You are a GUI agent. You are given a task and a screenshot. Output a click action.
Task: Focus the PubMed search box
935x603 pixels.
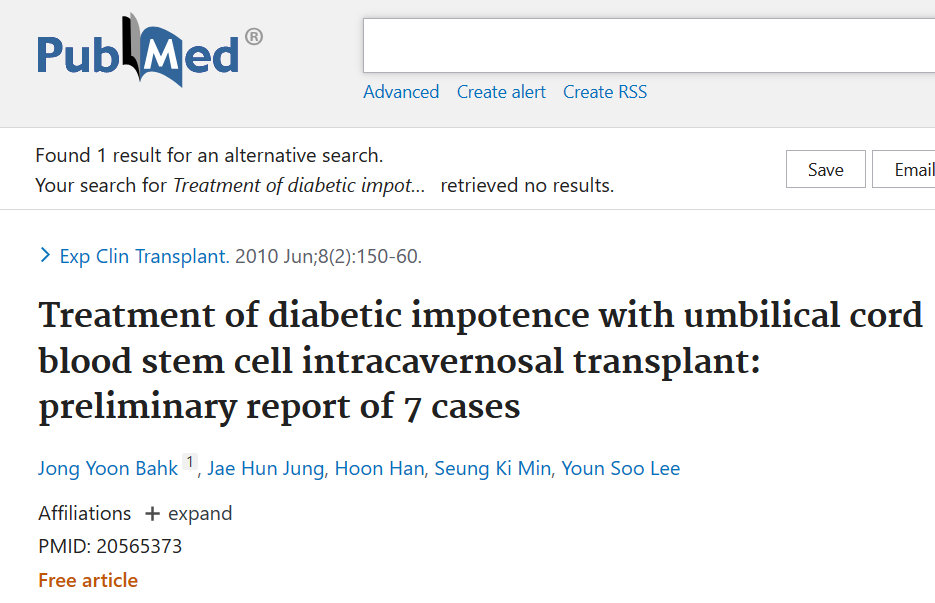[648, 46]
